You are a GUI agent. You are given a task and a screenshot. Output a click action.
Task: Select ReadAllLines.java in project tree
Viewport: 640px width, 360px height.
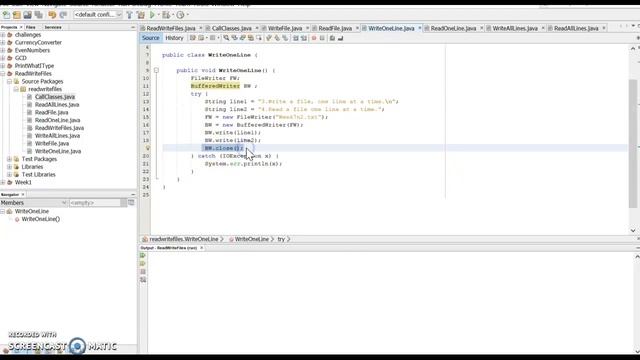[57, 105]
